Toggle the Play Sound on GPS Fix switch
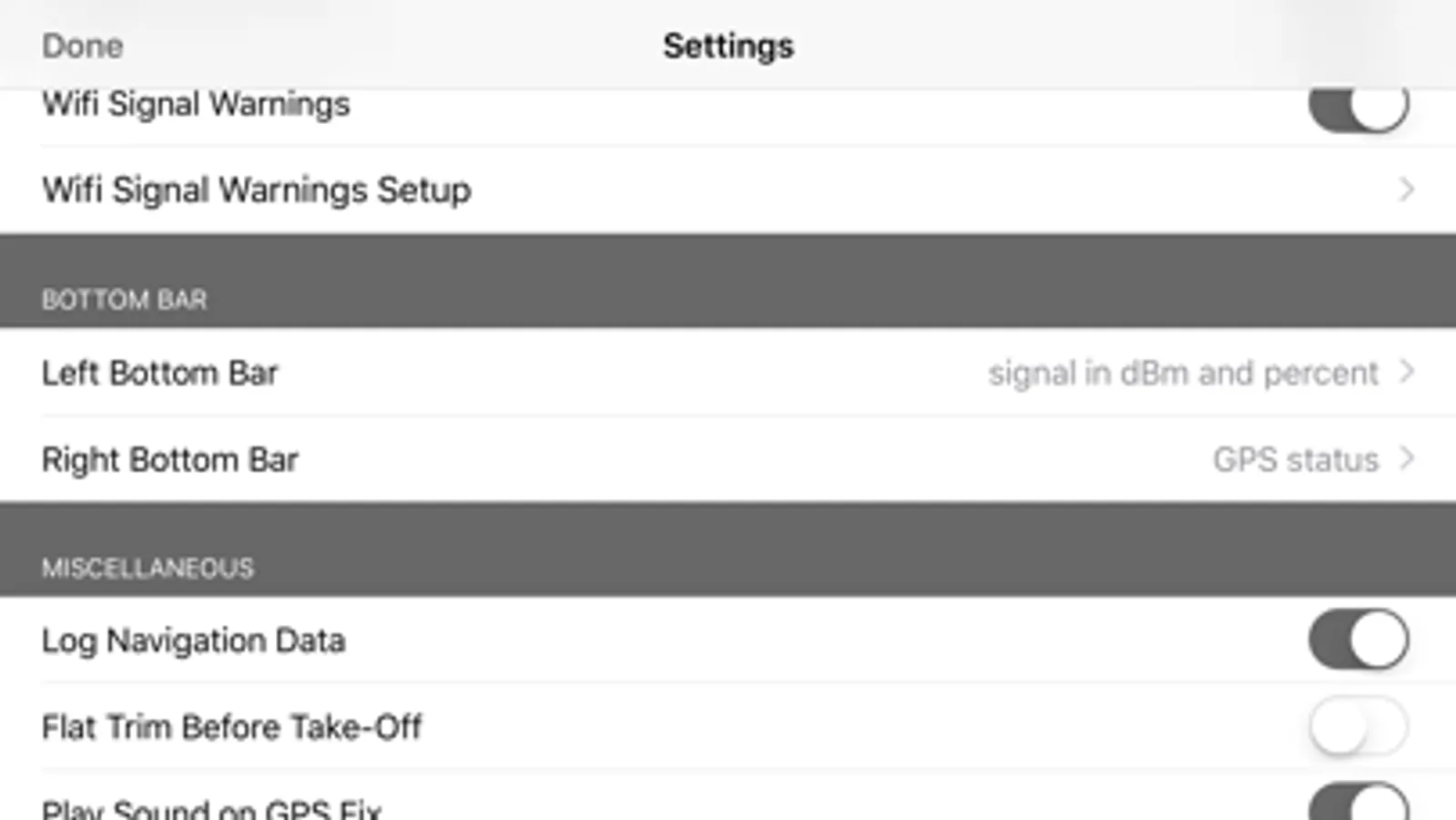The height and width of the screenshot is (820, 1456). click(1358, 804)
